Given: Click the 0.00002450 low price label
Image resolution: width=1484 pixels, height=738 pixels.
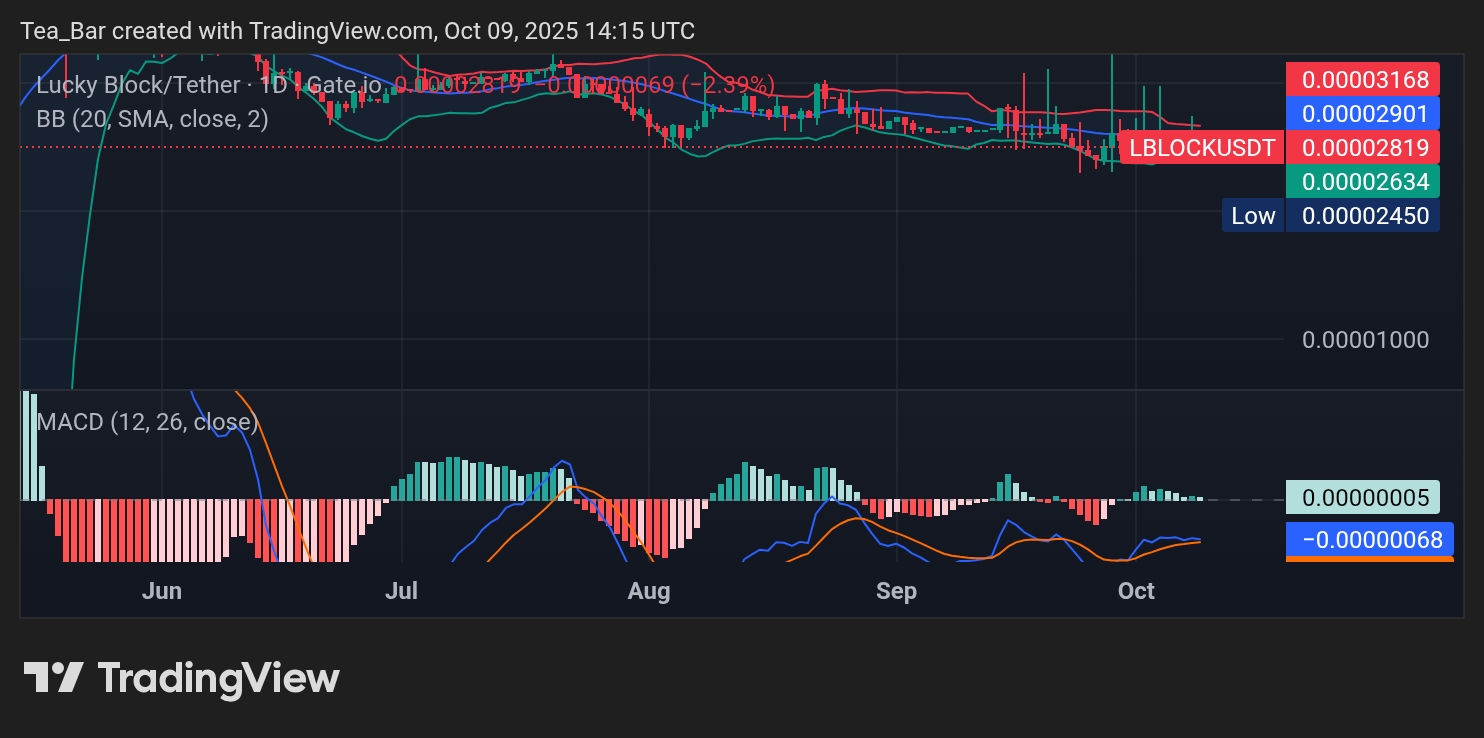Looking at the screenshot, I should pos(1364,215).
